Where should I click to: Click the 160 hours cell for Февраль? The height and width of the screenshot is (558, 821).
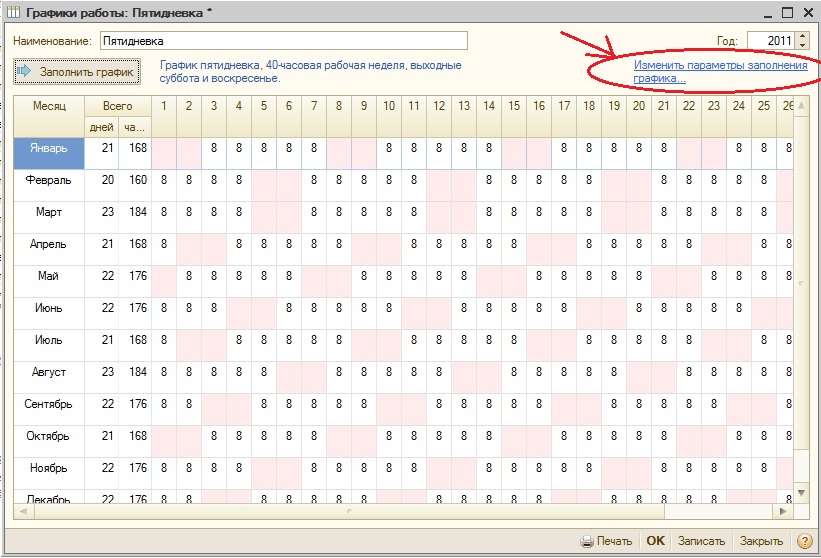[135, 185]
